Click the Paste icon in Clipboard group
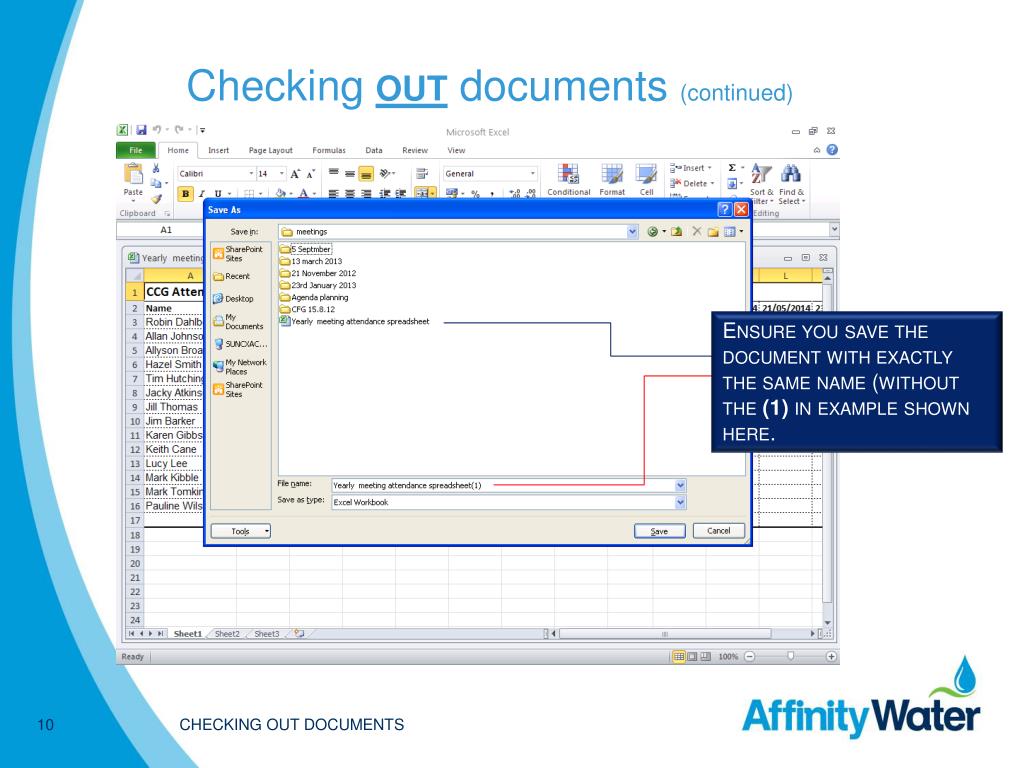 [133, 174]
